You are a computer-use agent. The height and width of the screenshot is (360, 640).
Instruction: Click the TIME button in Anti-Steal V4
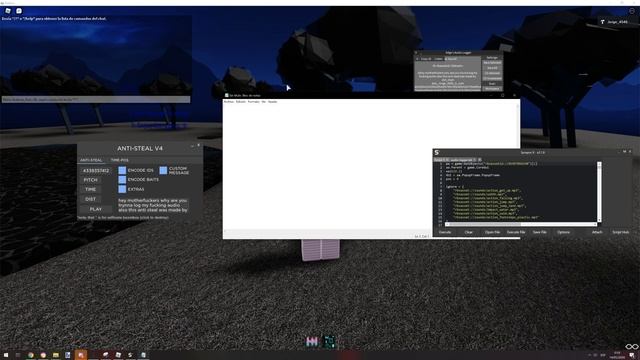(x=91, y=189)
